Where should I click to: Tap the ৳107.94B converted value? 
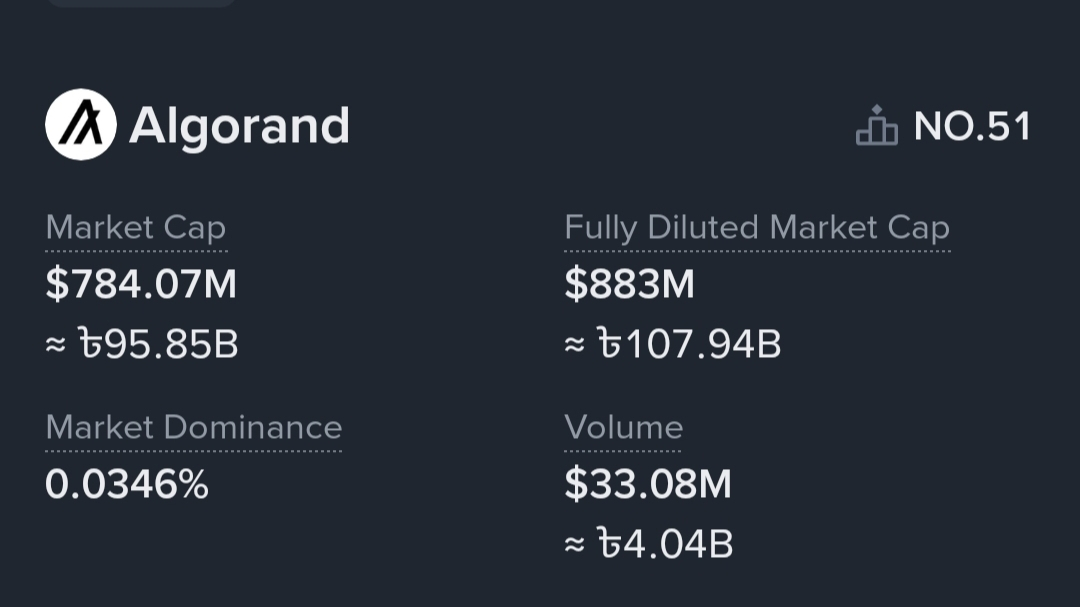point(689,345)
